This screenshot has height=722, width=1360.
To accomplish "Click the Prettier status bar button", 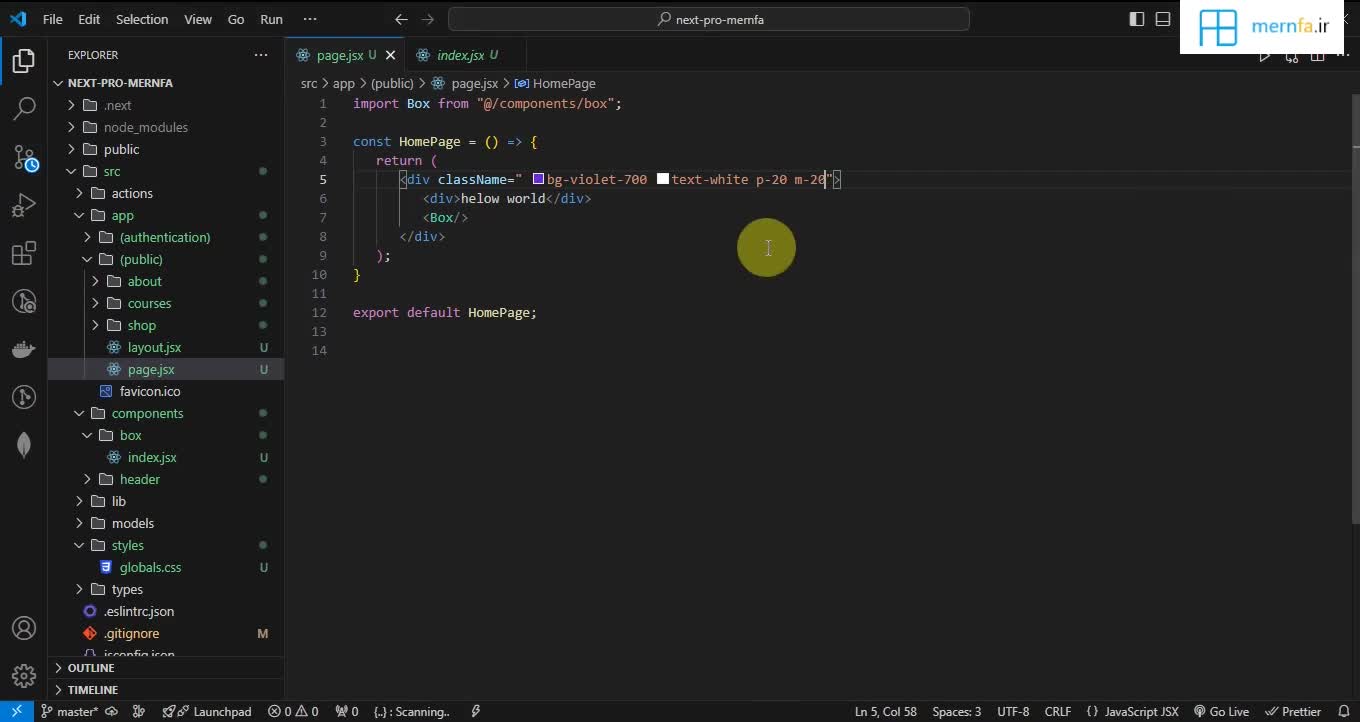I will [x=1294, y=711].
